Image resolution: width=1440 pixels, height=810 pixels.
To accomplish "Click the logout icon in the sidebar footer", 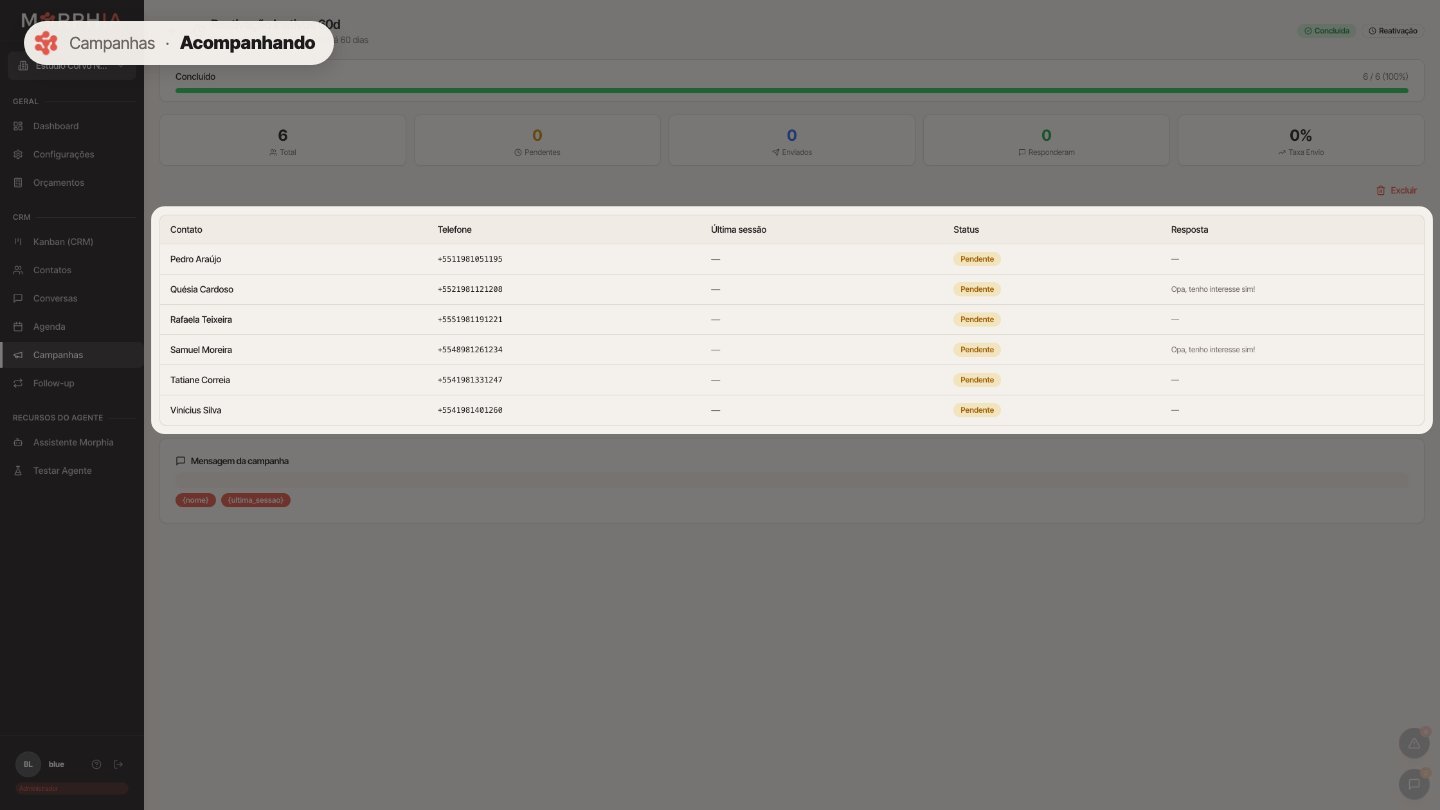I will pyautogui.click(x=118, y=764).
